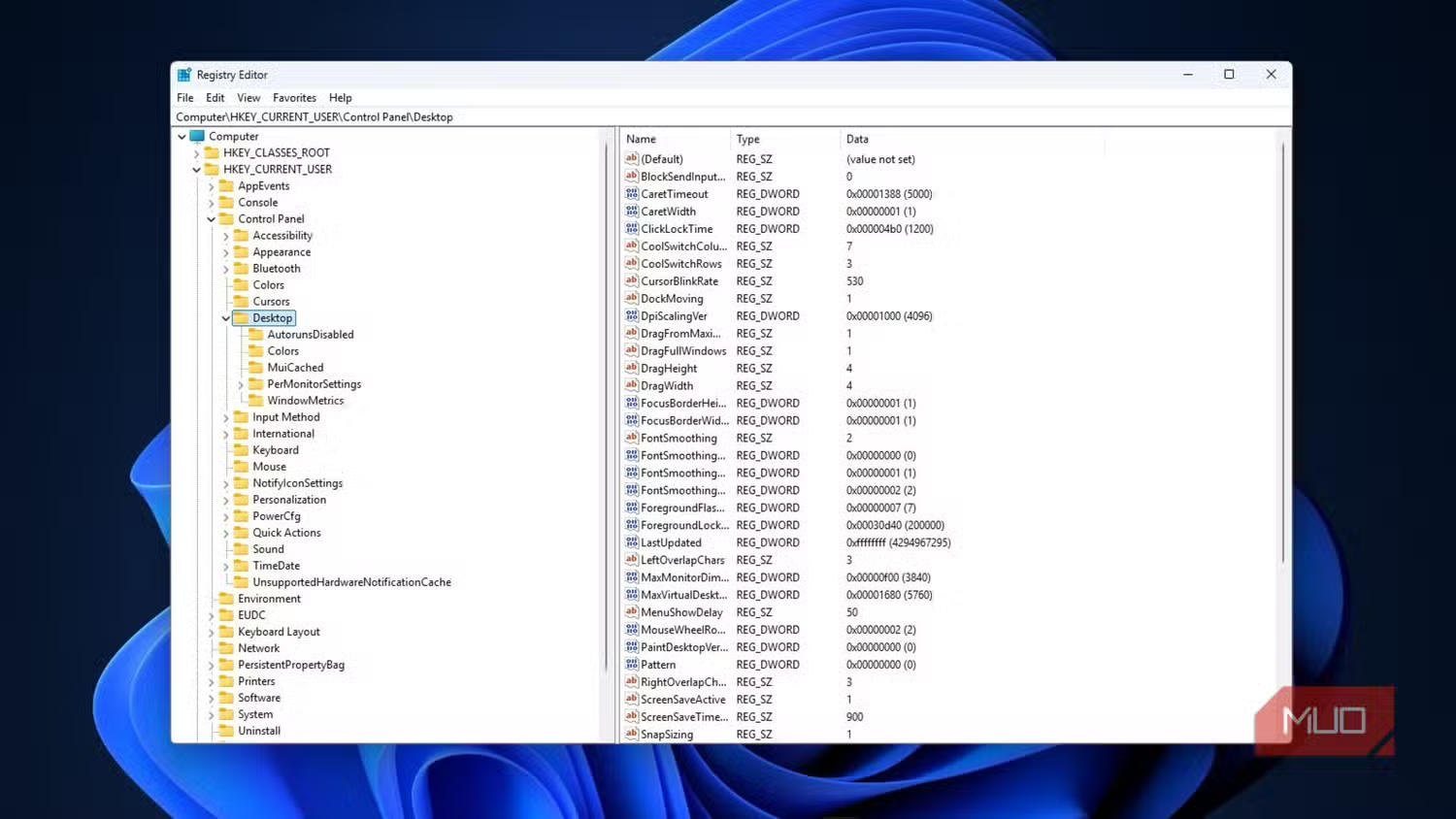
Task: Click the Name column header
Action: (642, 140)
